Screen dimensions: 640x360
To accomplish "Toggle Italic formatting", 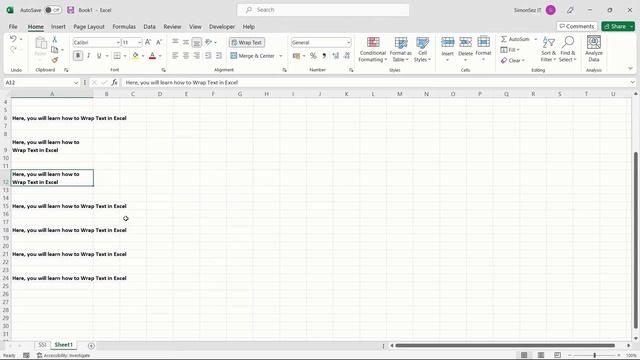I will [x=88, y=56].
